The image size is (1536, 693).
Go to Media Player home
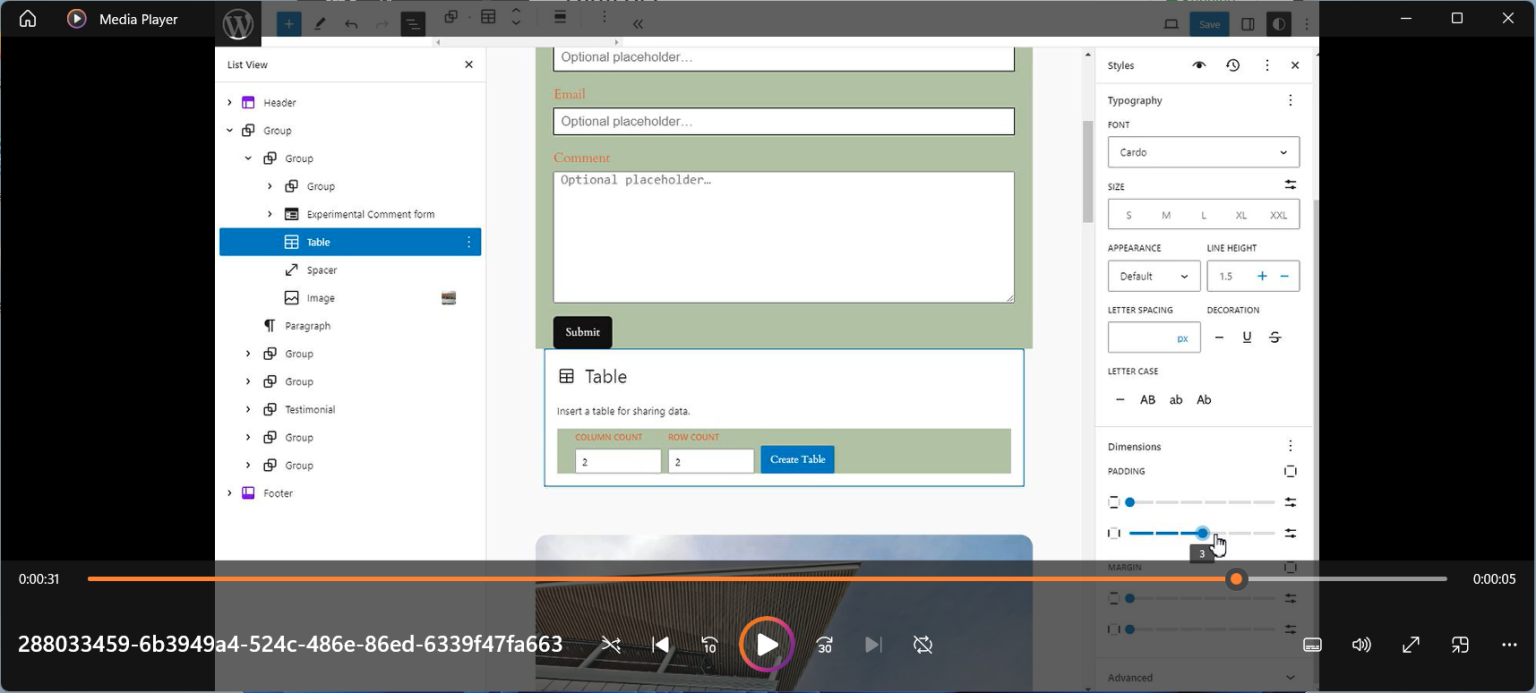tap(28, 19)
